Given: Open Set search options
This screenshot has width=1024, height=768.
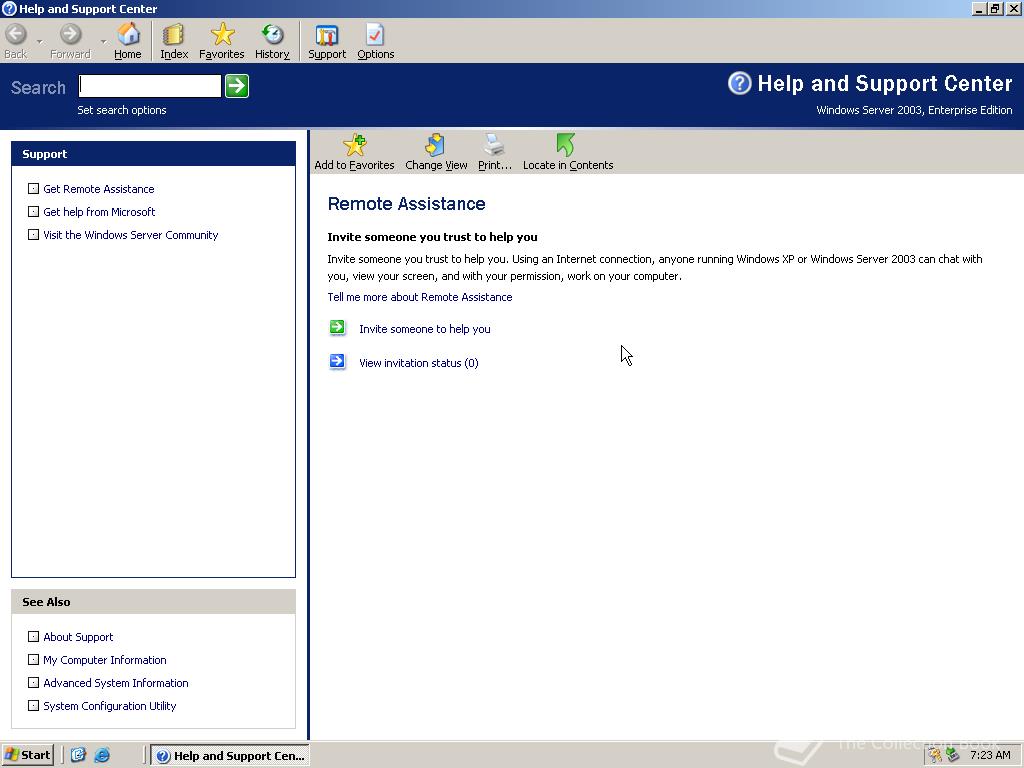Looking at the screenshot, I should (x=121, y=110).
